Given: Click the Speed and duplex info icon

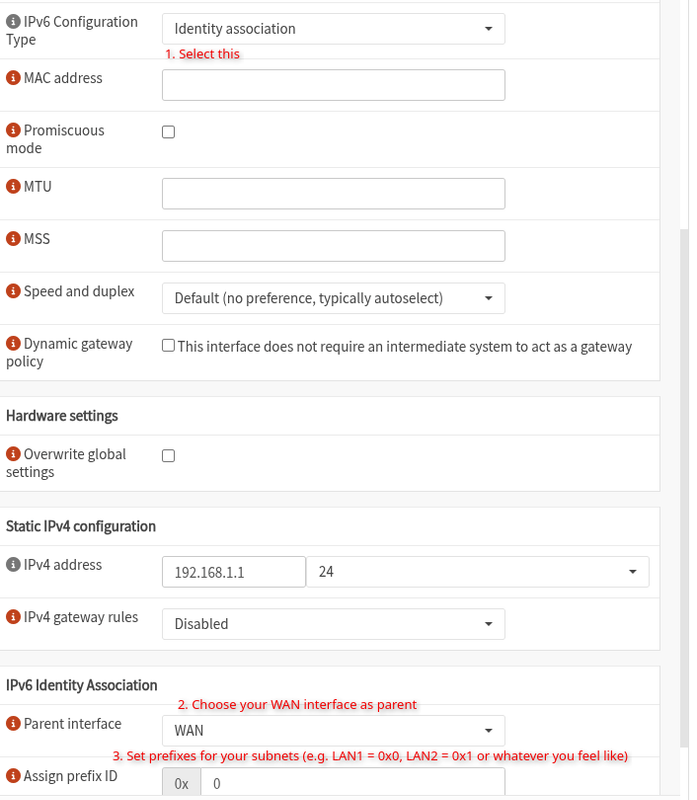Looking at the screenshot, I should [x=13, y=291].
